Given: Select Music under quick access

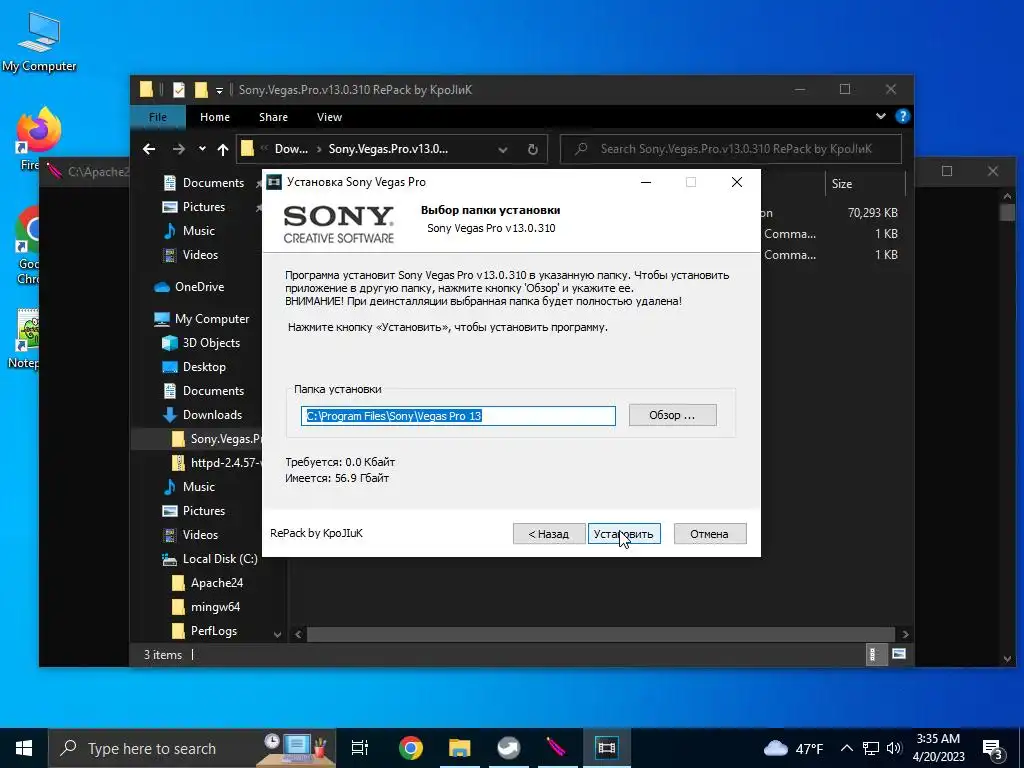Looking at the screenshot, I should click(198, 231).
